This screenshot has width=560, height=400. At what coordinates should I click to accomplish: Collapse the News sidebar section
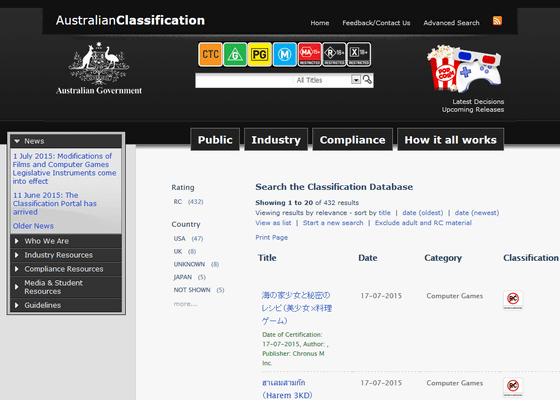tap(66, 141)
